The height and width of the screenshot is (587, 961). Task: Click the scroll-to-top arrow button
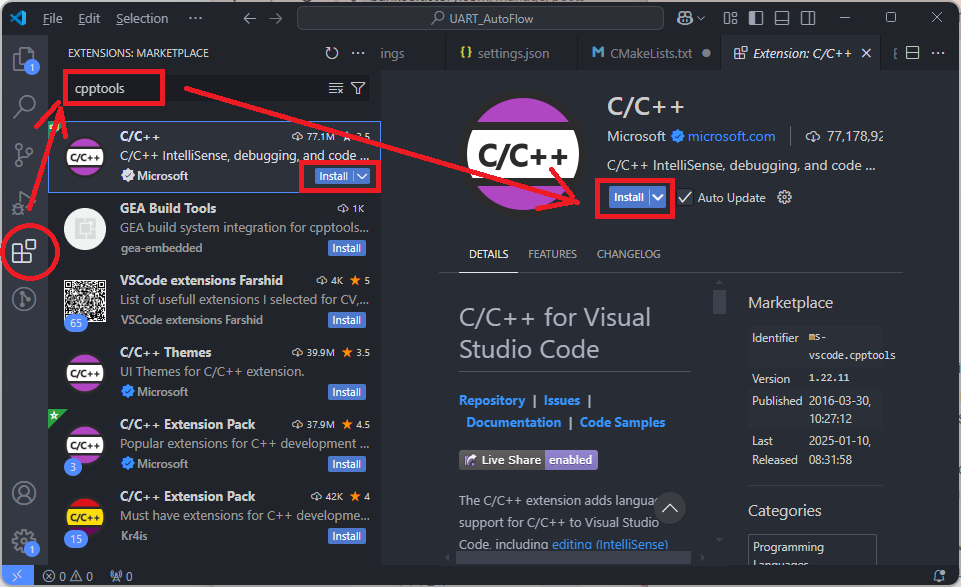point(670,508)
